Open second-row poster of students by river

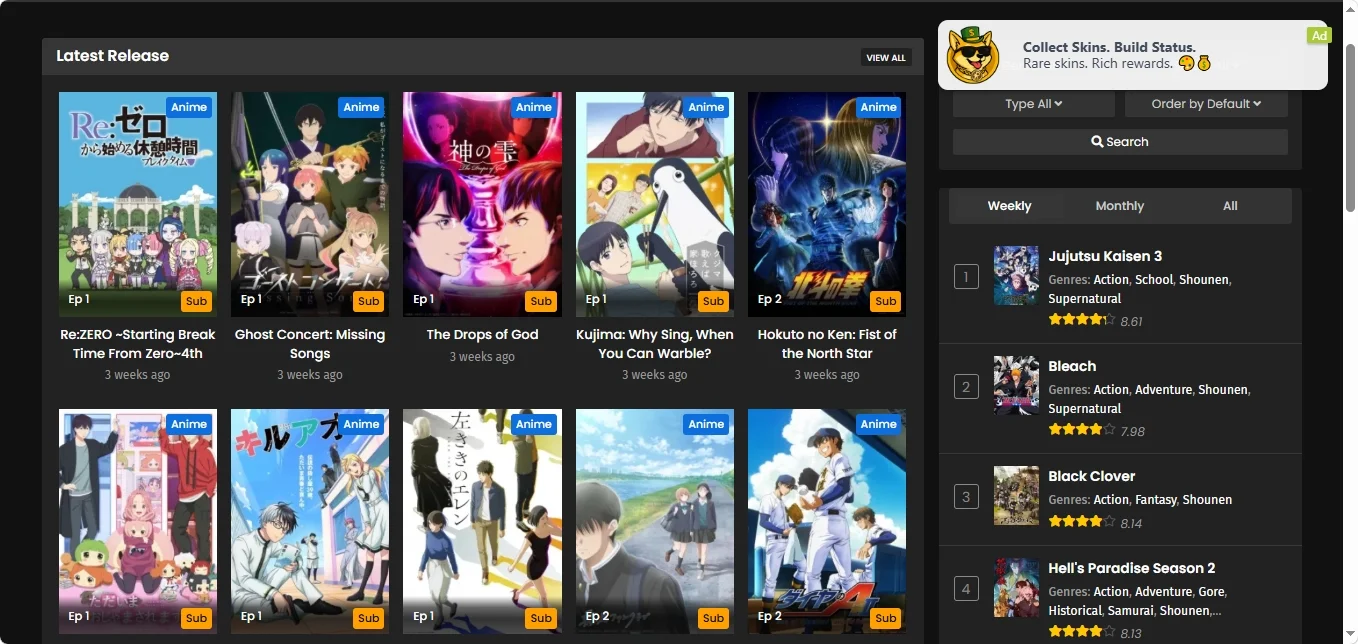point(655,521)
